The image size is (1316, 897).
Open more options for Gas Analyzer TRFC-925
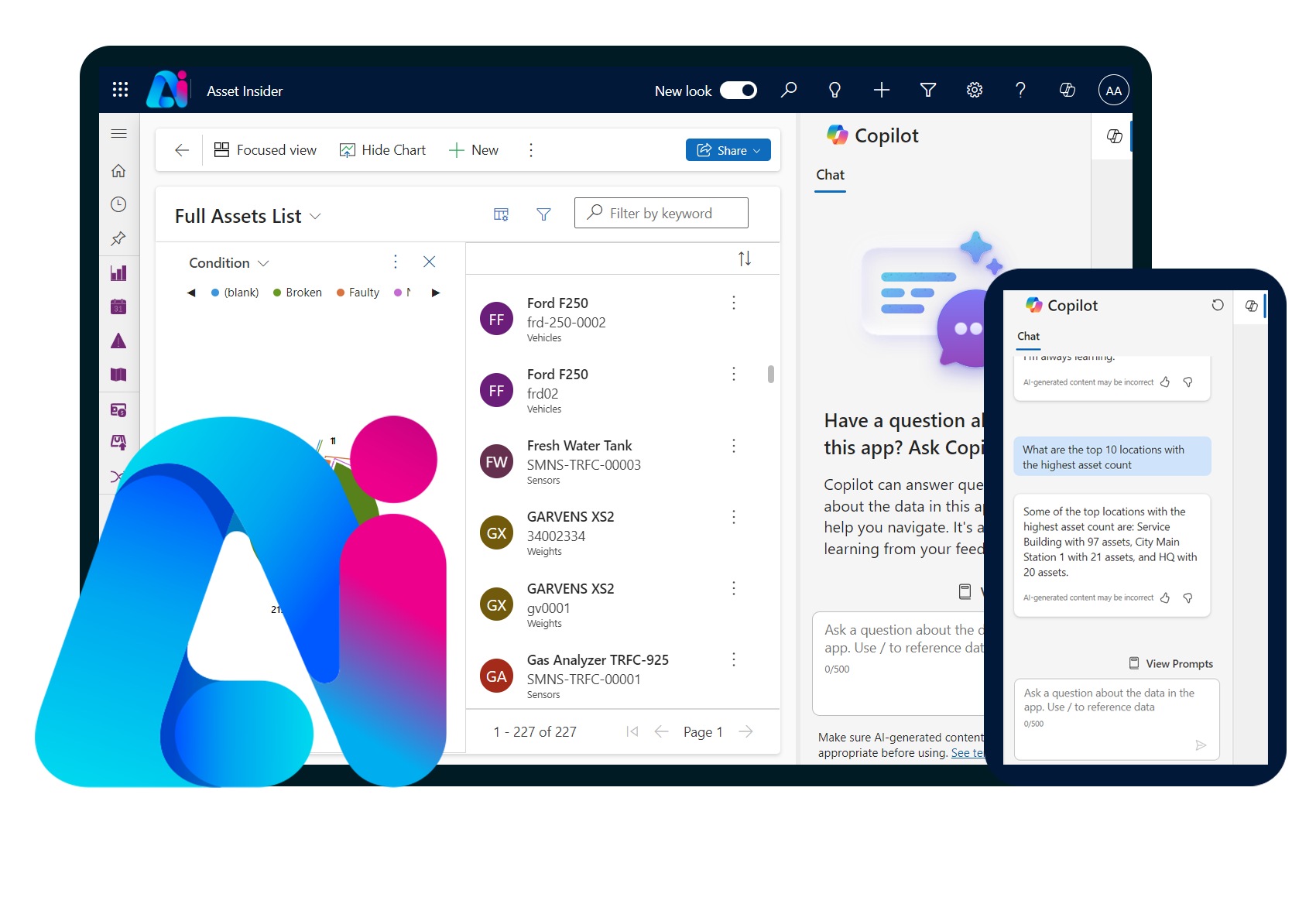734,659
